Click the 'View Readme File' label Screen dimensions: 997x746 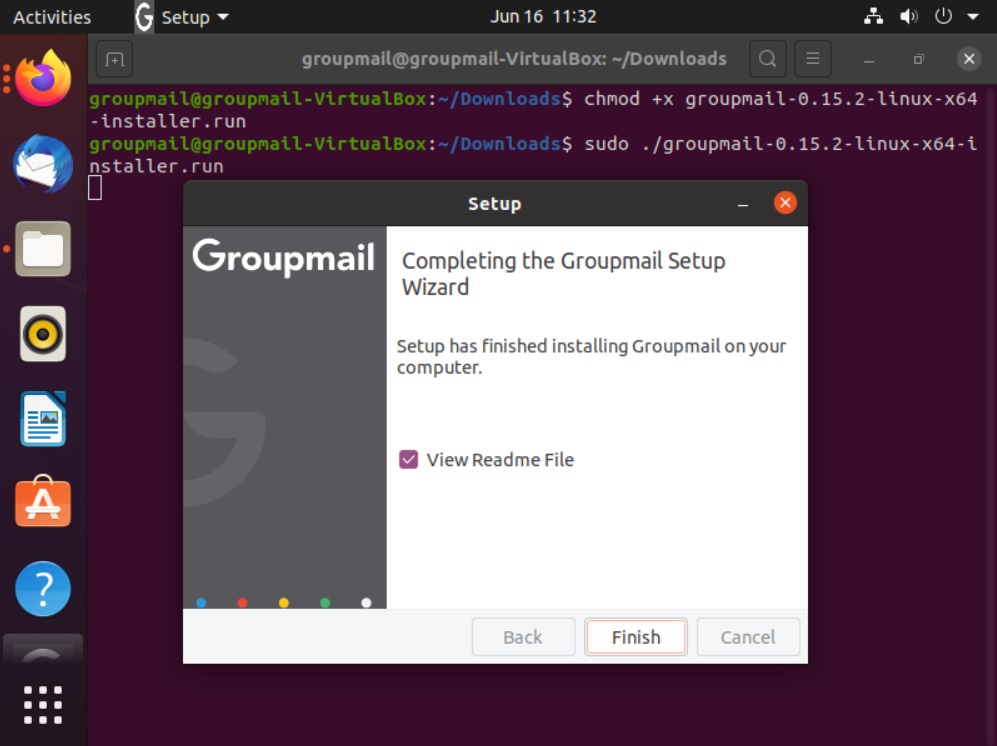pos(500,460)
